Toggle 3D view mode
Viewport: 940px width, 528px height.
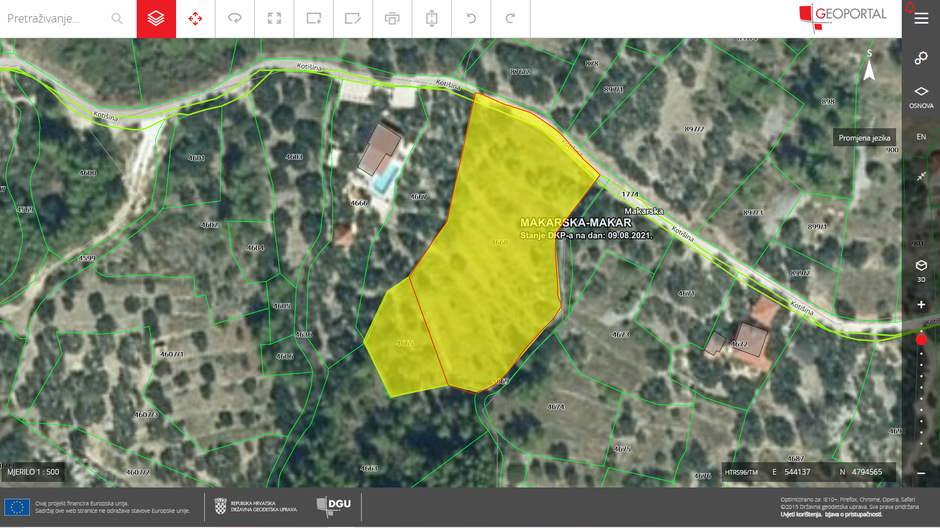click(921, 270)
